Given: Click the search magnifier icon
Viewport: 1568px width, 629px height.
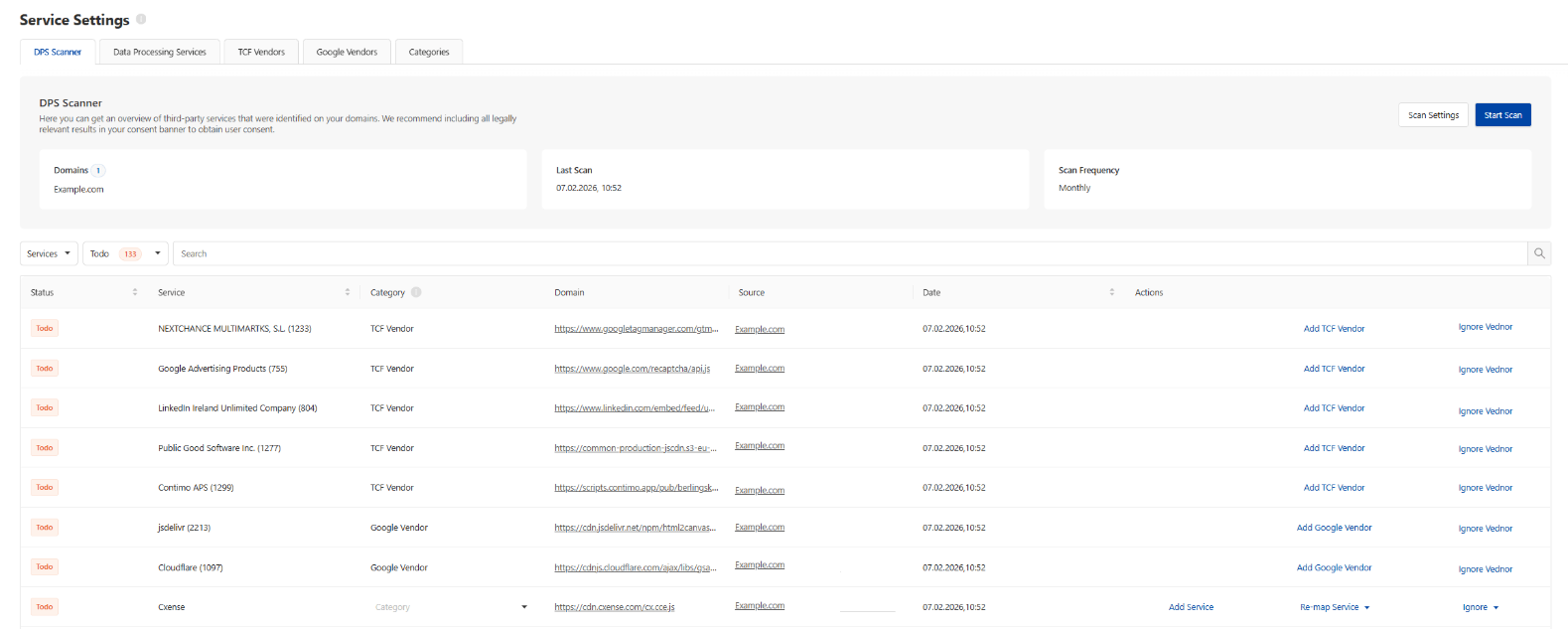Looking at the screenshot, I should click(1539, 253).
